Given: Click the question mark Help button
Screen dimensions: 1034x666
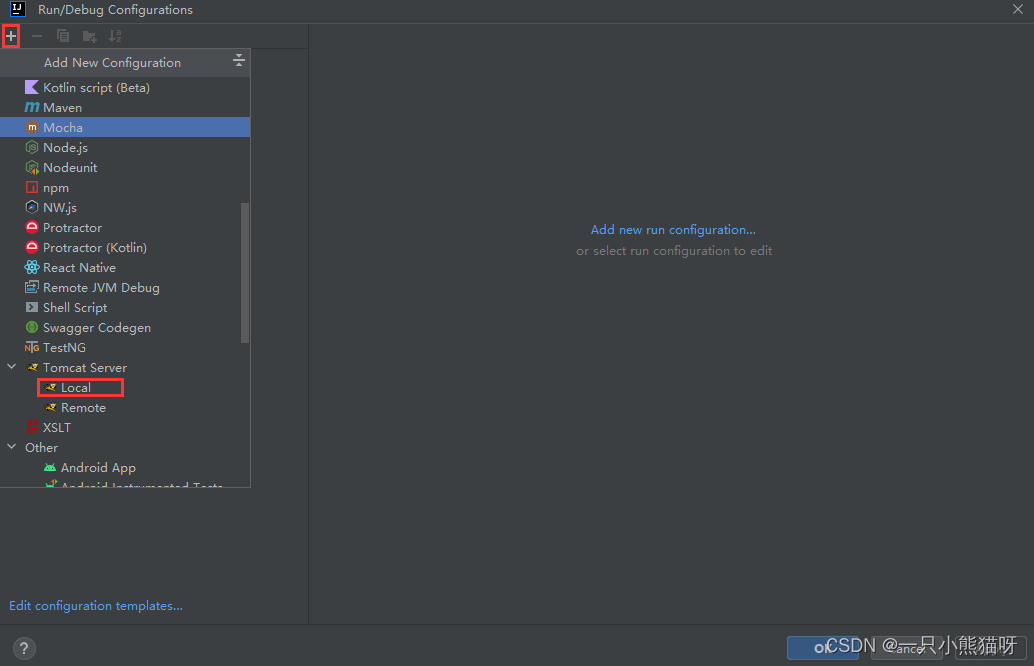Looking at the screenshot, I should pyautogui.click(x=24, y=648).
